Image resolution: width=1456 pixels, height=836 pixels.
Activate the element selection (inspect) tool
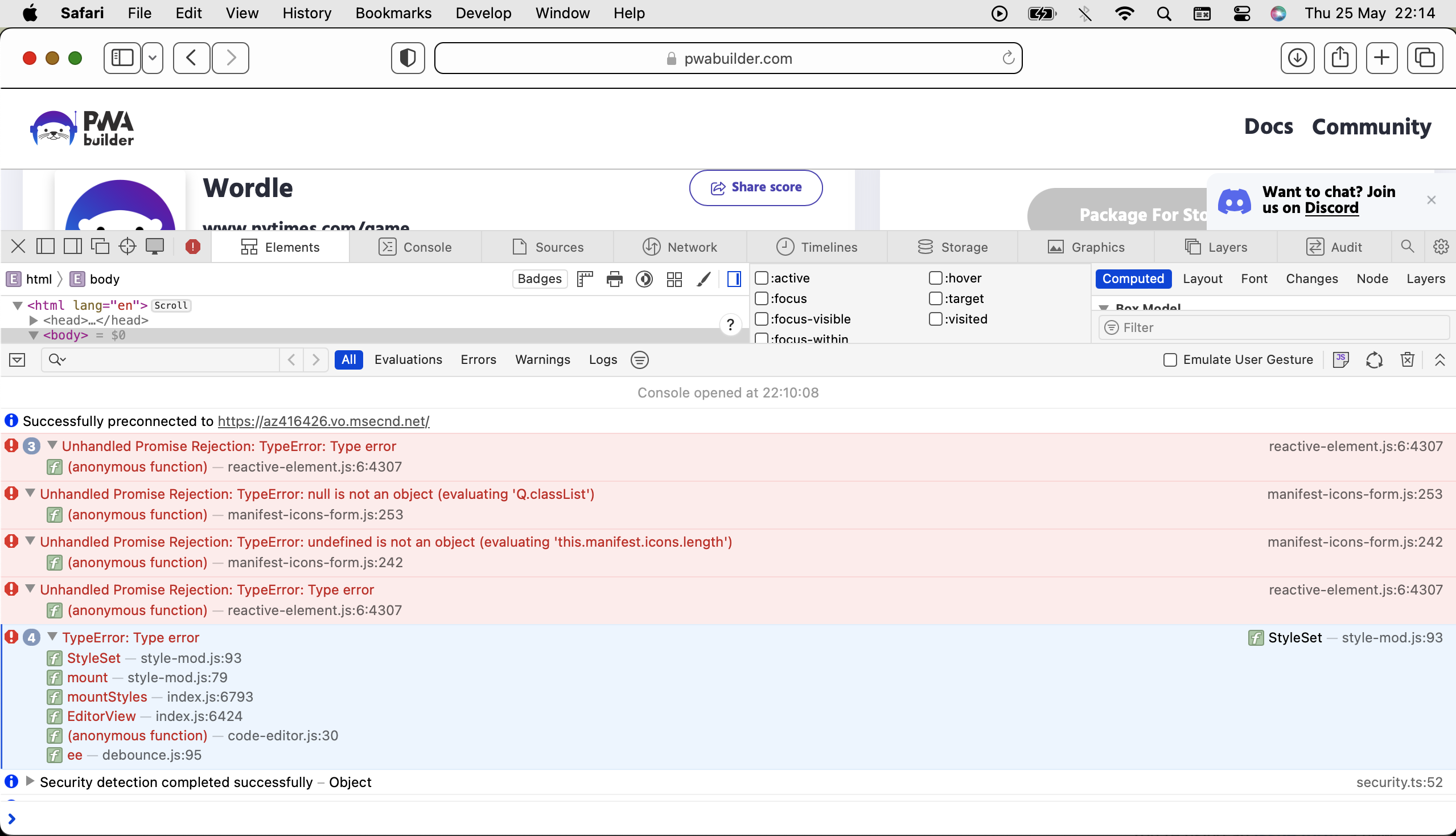click(x=127, y=246)
